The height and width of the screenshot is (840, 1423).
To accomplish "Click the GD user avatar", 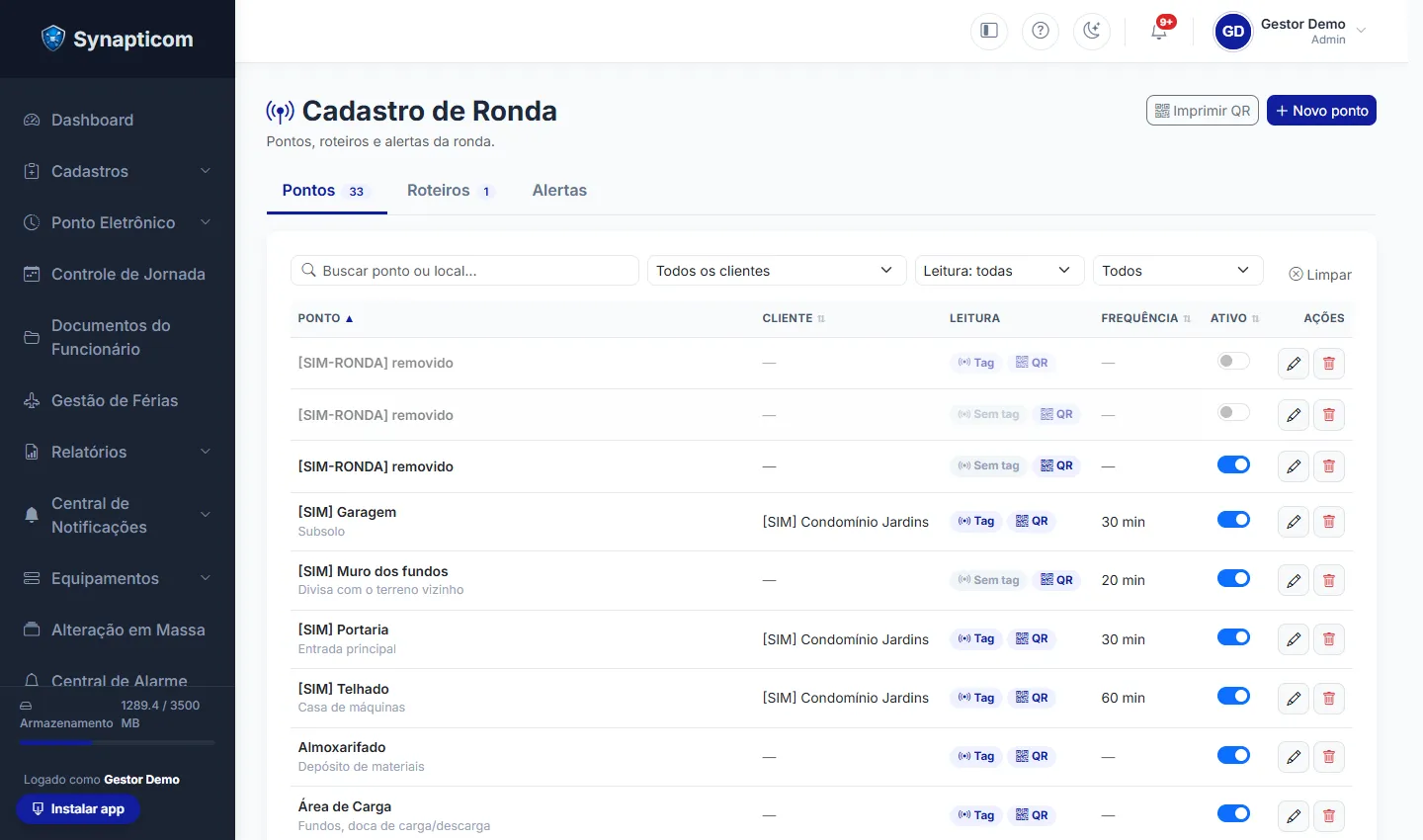I will point(1233,32).
